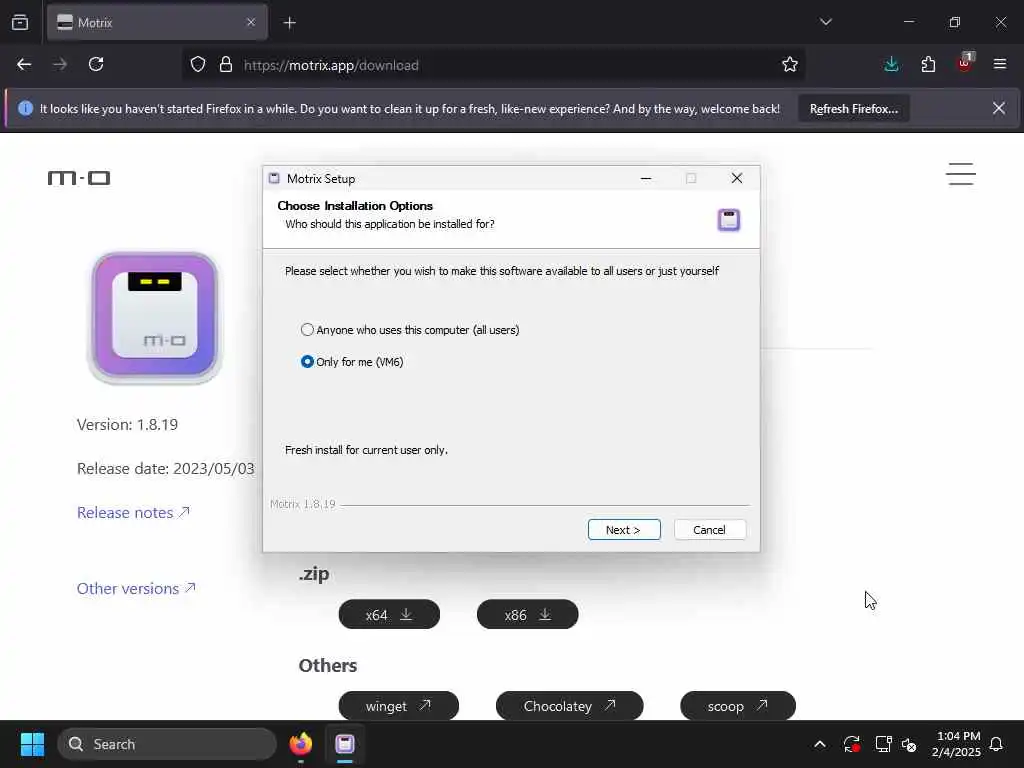The height and width of the screenshot is (768, 1024).
Task: Open the Chocolatey link
Action: pos(569,706)
